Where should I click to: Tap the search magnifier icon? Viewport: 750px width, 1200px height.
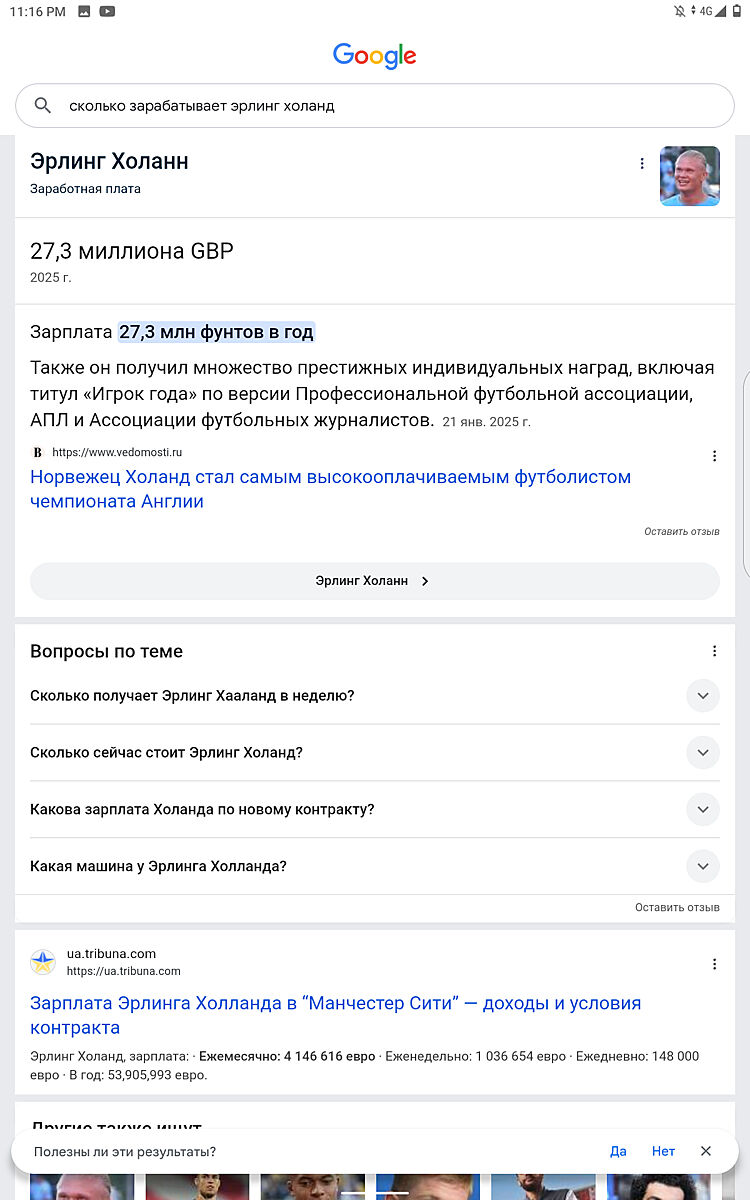coord(42,106)
